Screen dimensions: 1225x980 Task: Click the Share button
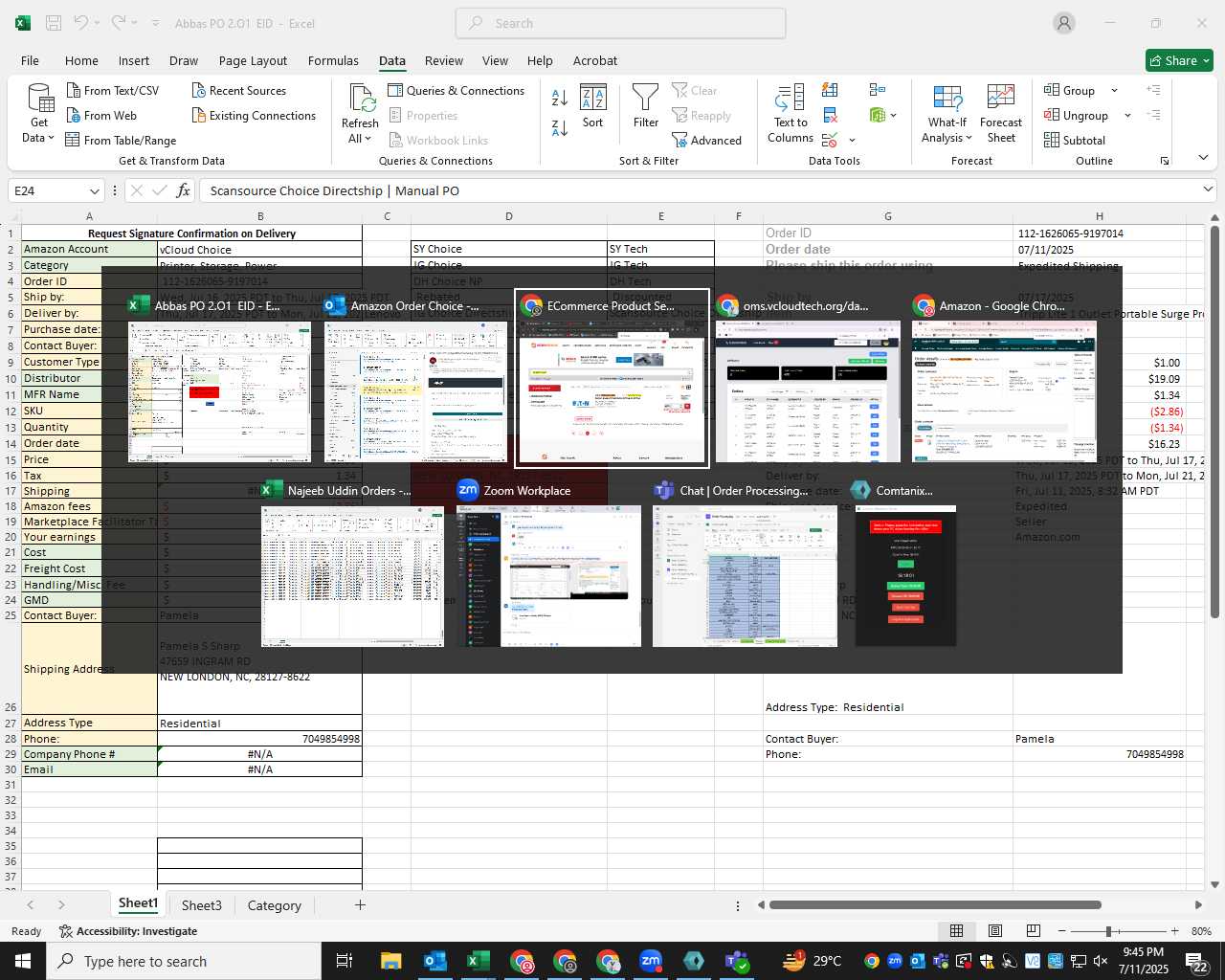1179,60
